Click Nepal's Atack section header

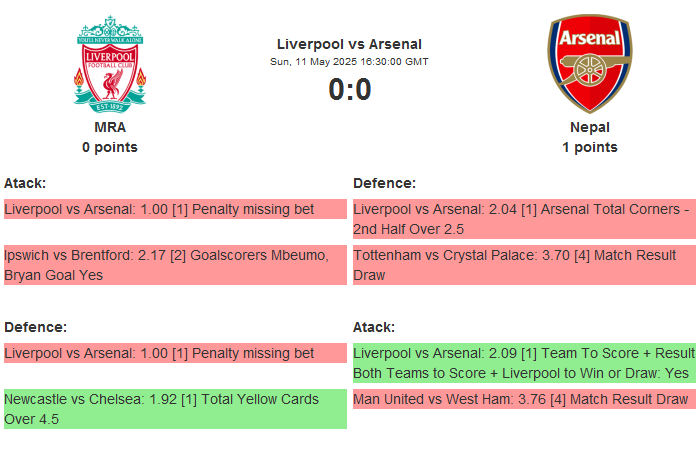point(374,327)
